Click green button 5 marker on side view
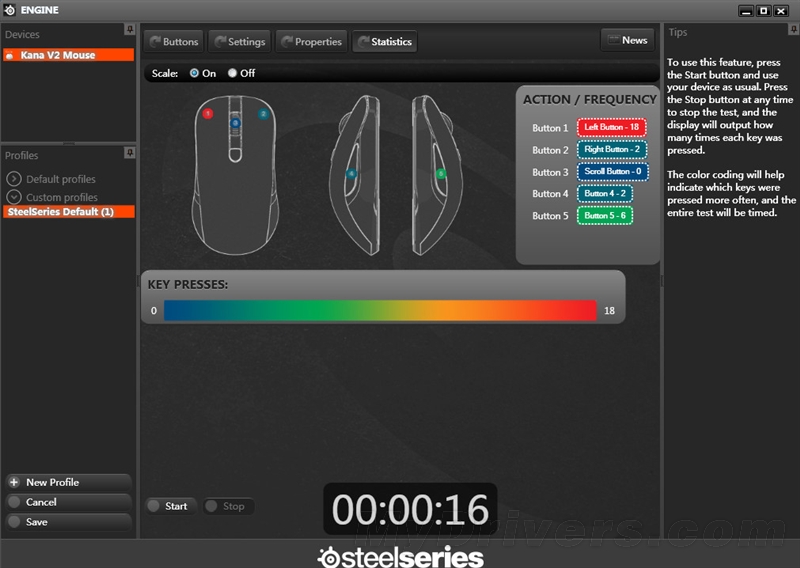800x568 pixels. [x=441, y=174]
